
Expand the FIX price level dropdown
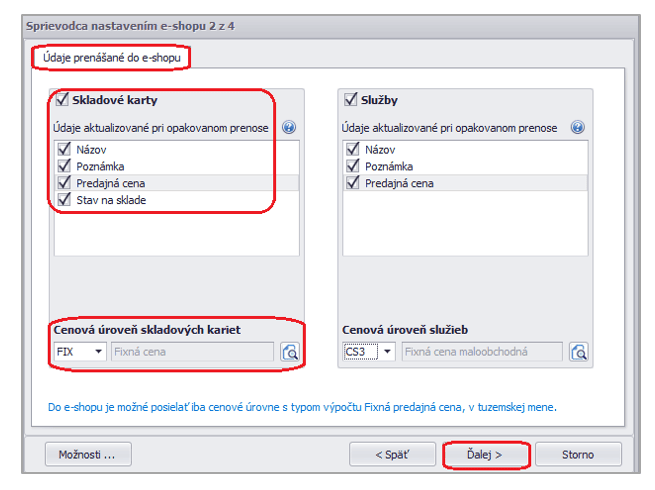(98, 352)
